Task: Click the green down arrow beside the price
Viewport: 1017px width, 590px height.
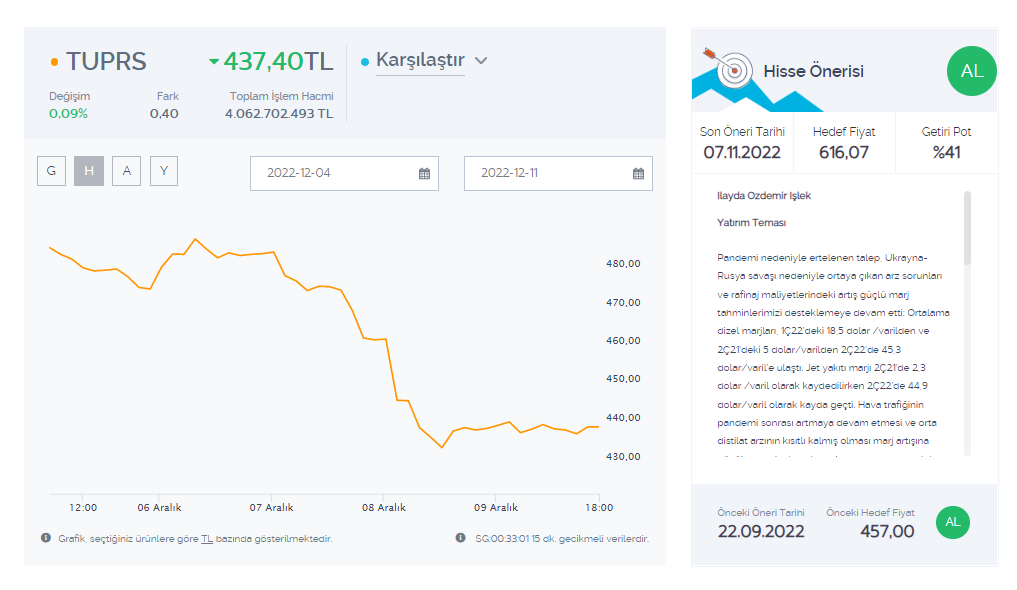Action: 214,62
